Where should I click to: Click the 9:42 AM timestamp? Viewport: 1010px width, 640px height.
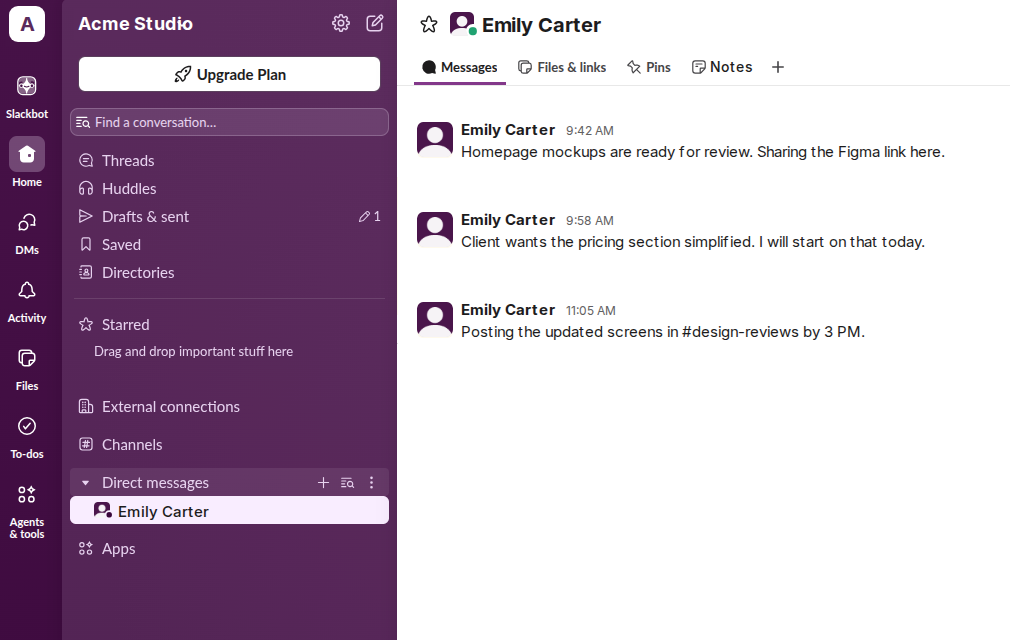[589, 131]
